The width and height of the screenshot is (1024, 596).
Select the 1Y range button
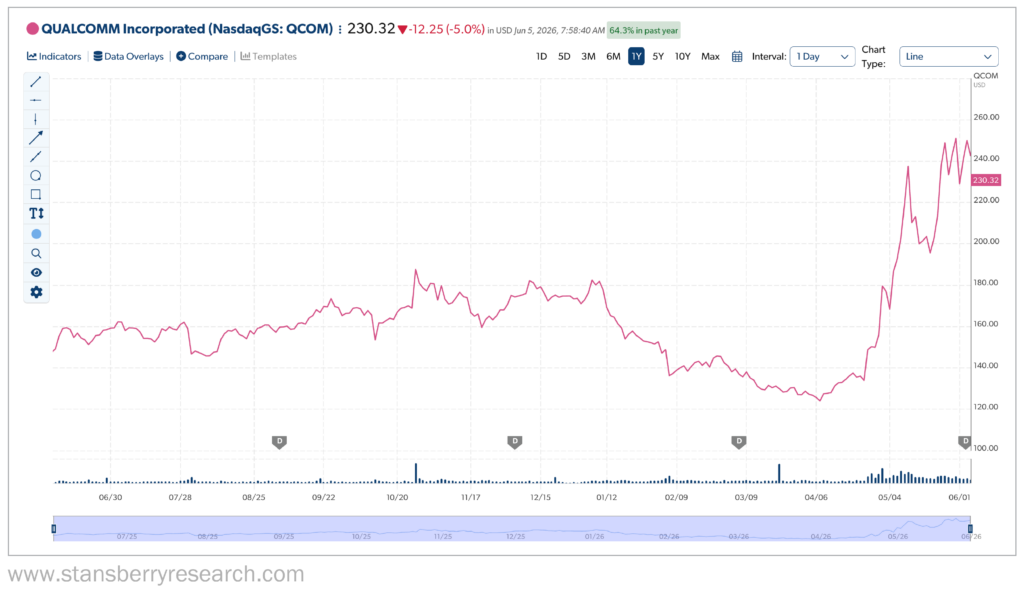(x=636, y=57)
